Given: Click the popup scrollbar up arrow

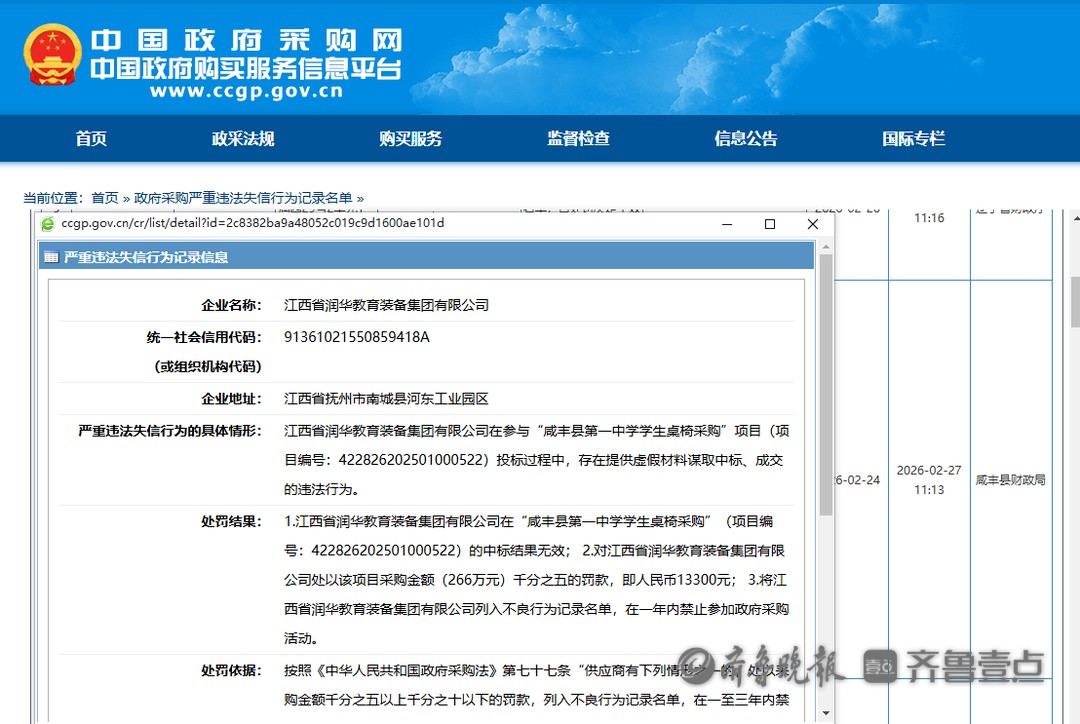Looking at the screenshot, I should (825, 259).
